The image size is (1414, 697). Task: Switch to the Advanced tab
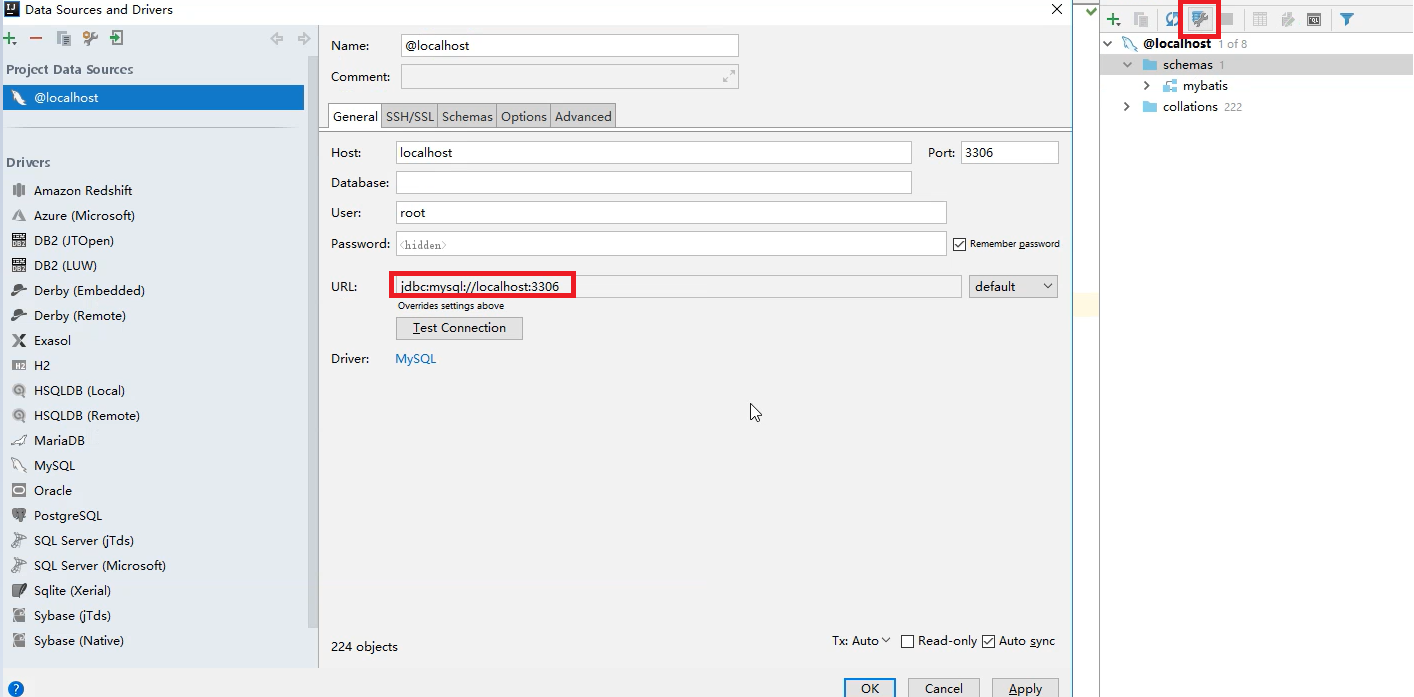pyautogui.click(x=583, y=116)
